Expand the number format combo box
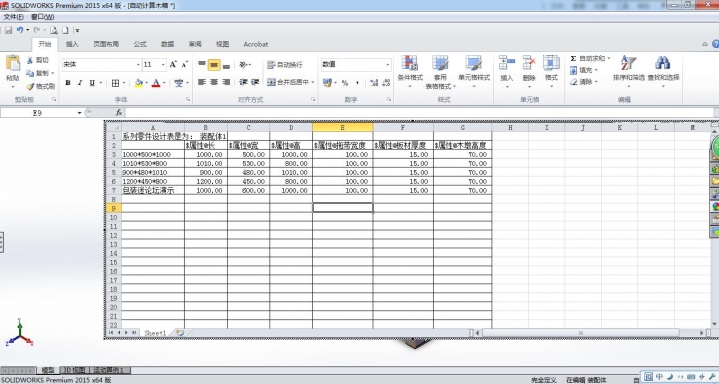Image resolution: width=719 pixels, height=384 pixels. coord(387,65)
